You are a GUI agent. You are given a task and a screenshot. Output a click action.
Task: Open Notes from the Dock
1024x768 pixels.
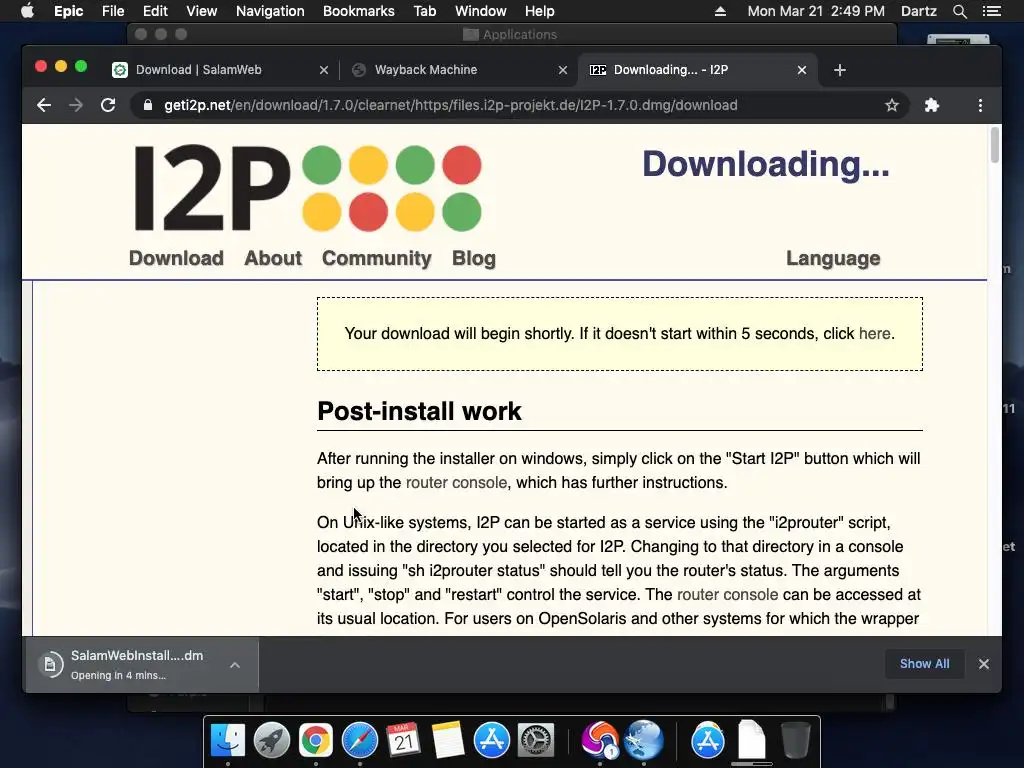click(447, 740)
